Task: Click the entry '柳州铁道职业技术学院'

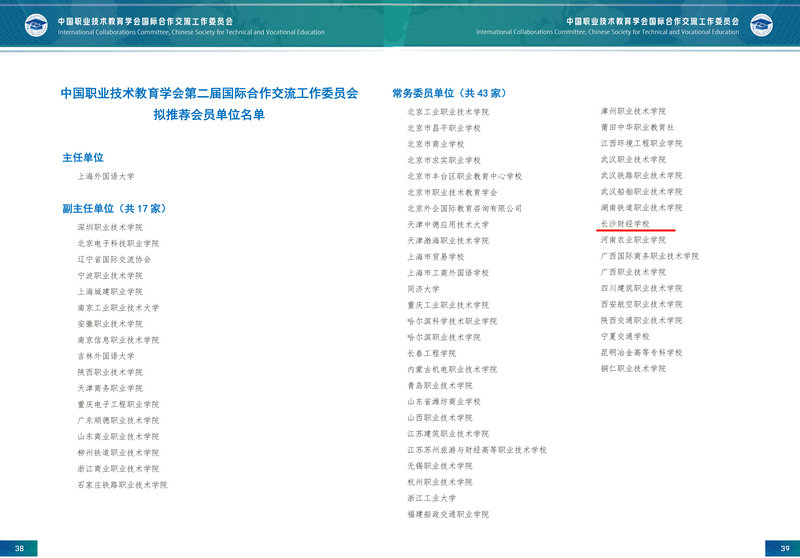Action: (x=118, y=452)
